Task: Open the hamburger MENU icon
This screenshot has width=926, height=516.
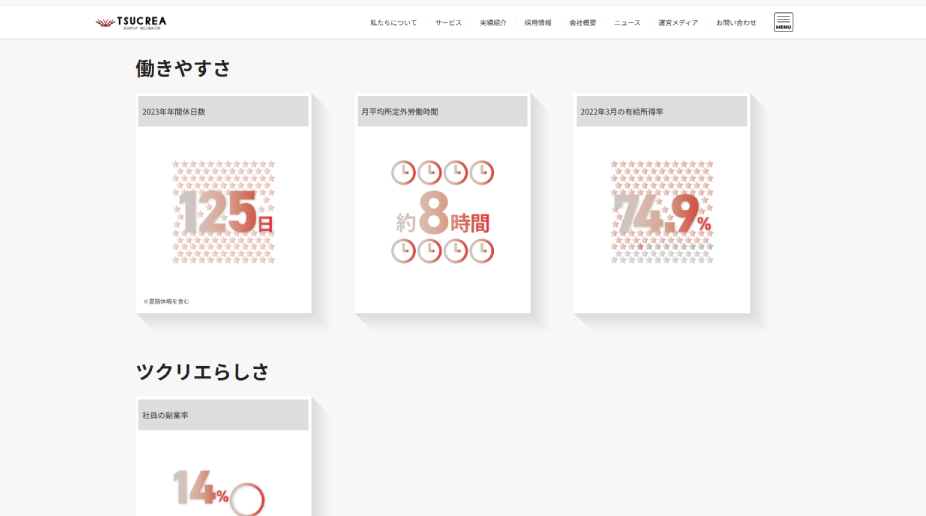Action: pos(783,22)
